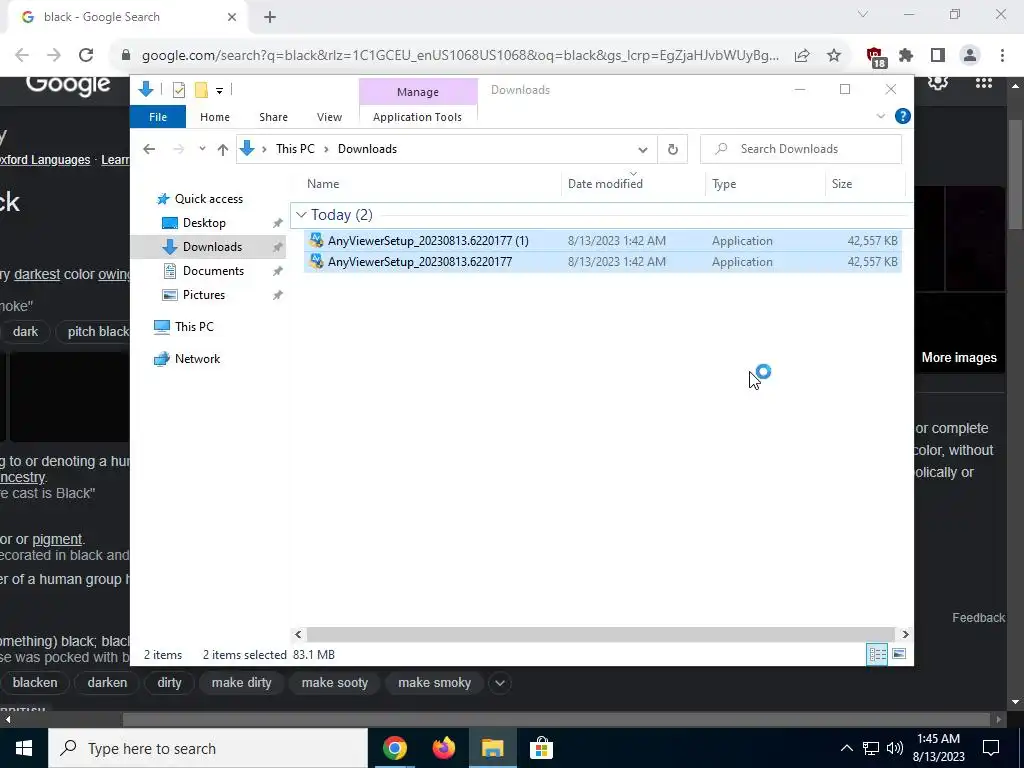Click the Manage contextual tab
This screenshot has height=768, width=1024.
pos(418,92)
